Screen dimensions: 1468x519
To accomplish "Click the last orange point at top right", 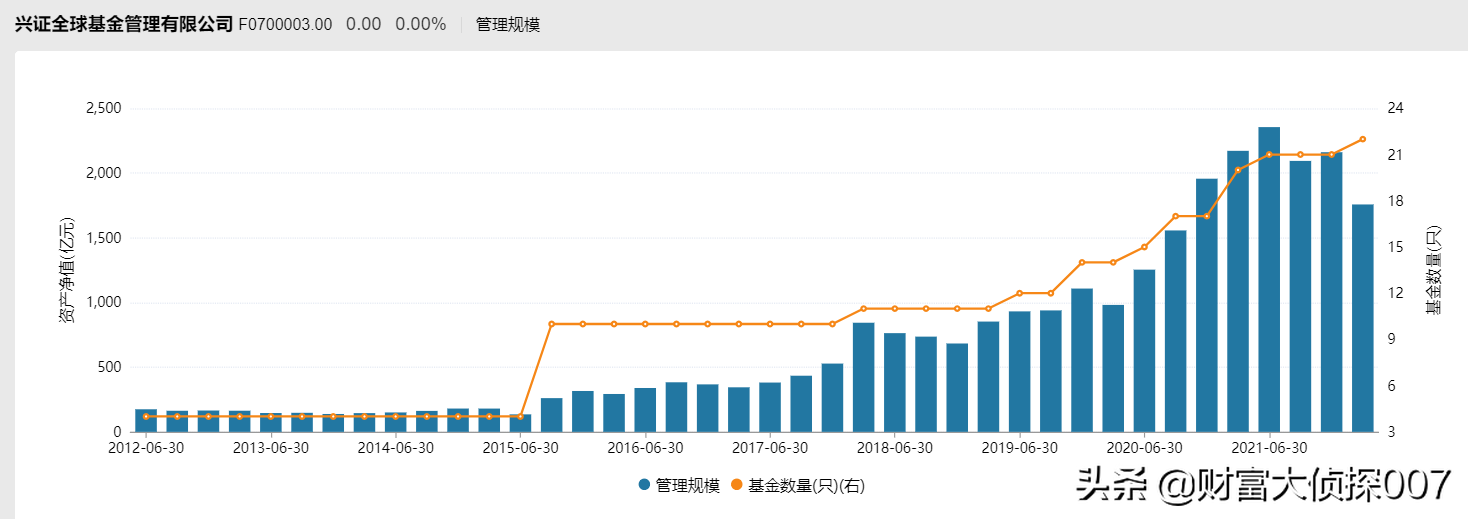I will (1363, 139).
